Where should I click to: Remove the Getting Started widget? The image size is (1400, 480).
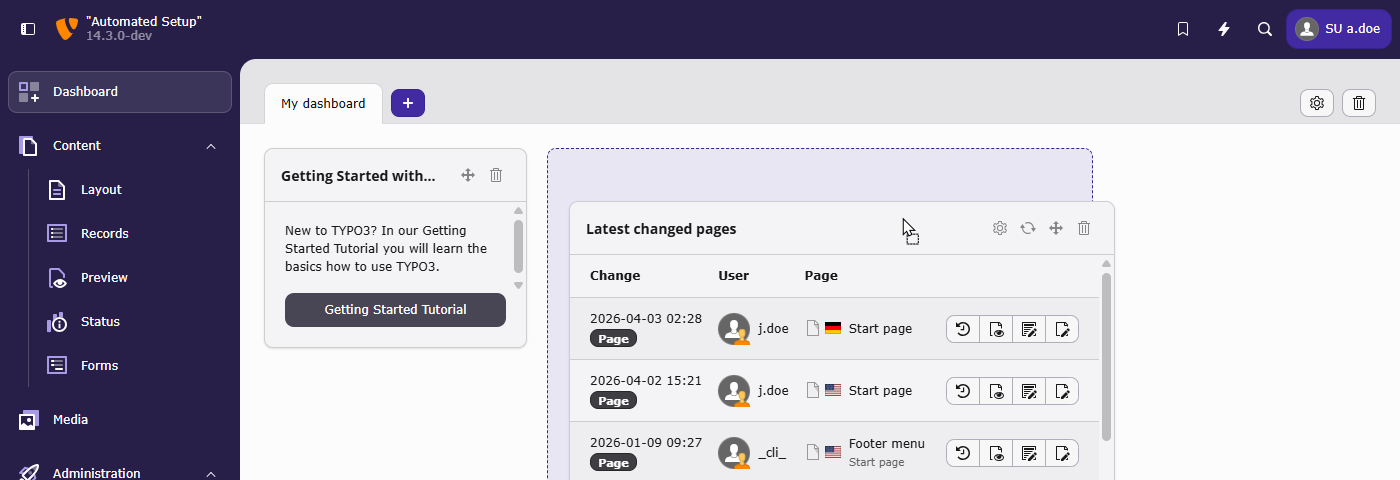tap(496, 175)
